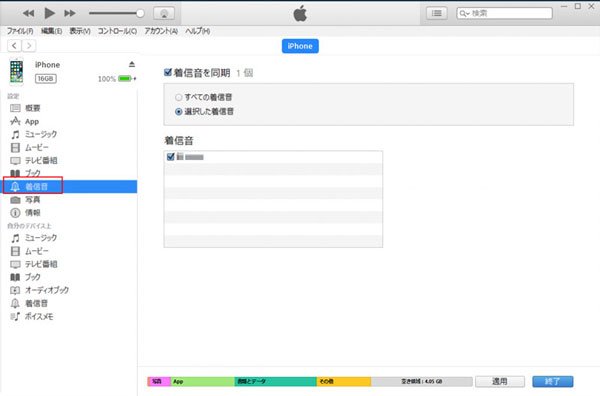
Task: Open the ファイル(F) menu
Action: point(20,31)
